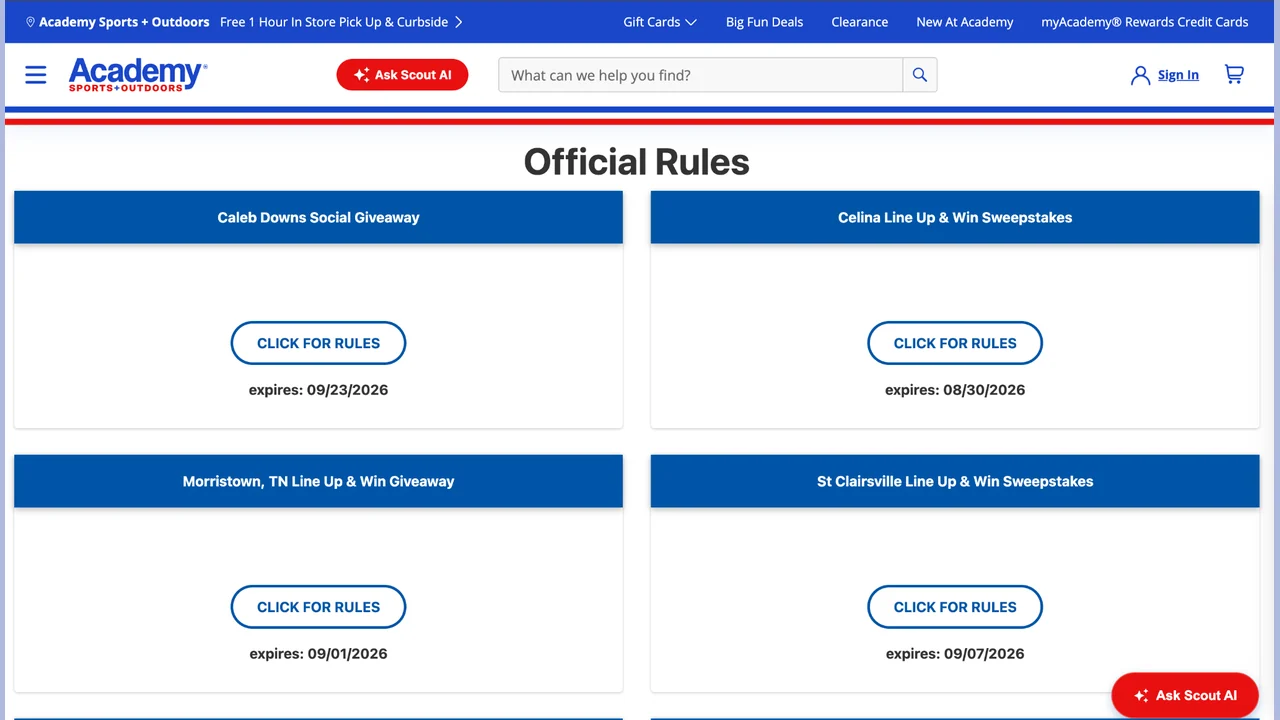The image size is (1280, 720).
Task: Open Big Fun Deals
Action: coord(764,22)
